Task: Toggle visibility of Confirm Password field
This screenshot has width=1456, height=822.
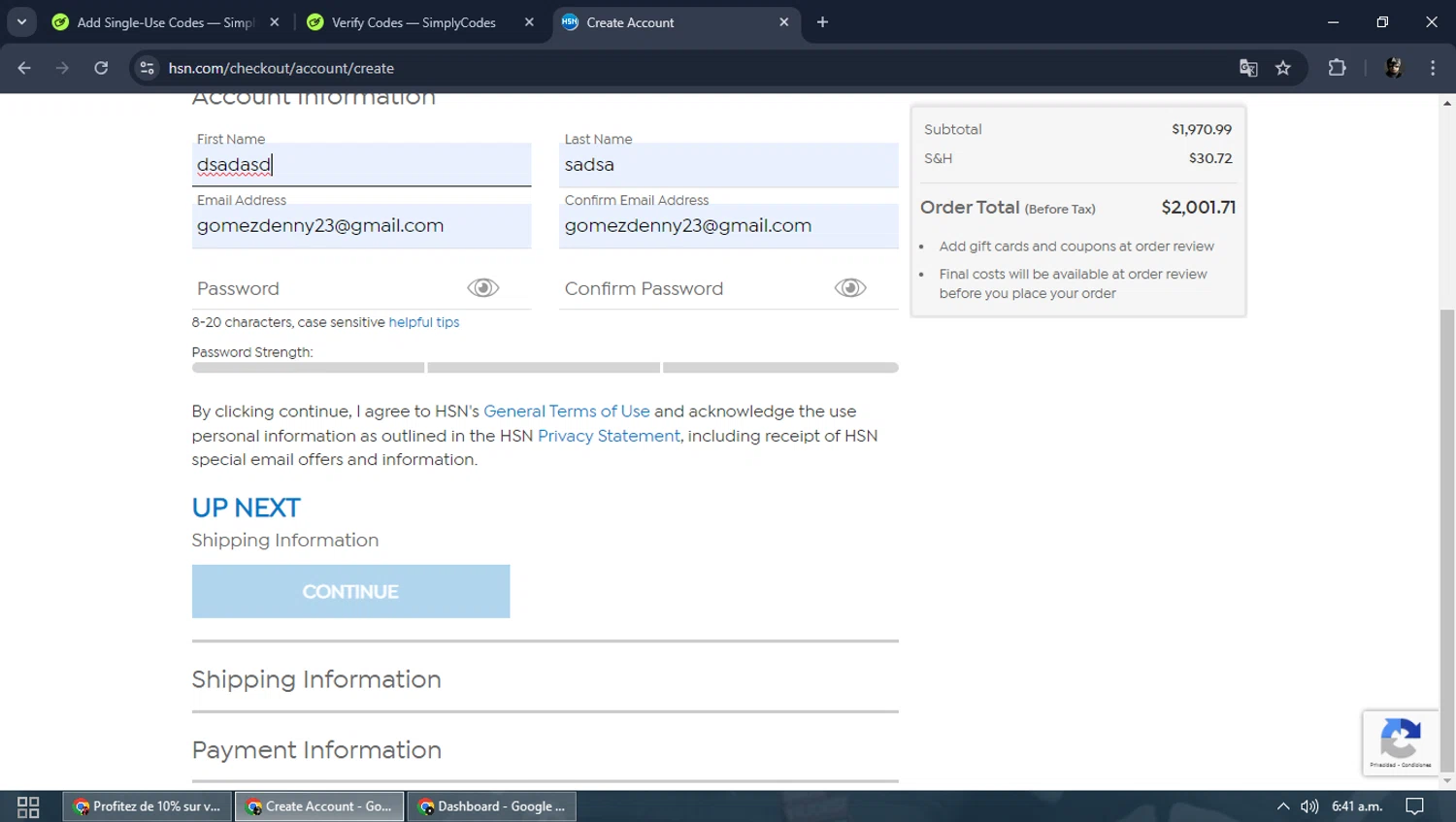Action: coord(850,288)
